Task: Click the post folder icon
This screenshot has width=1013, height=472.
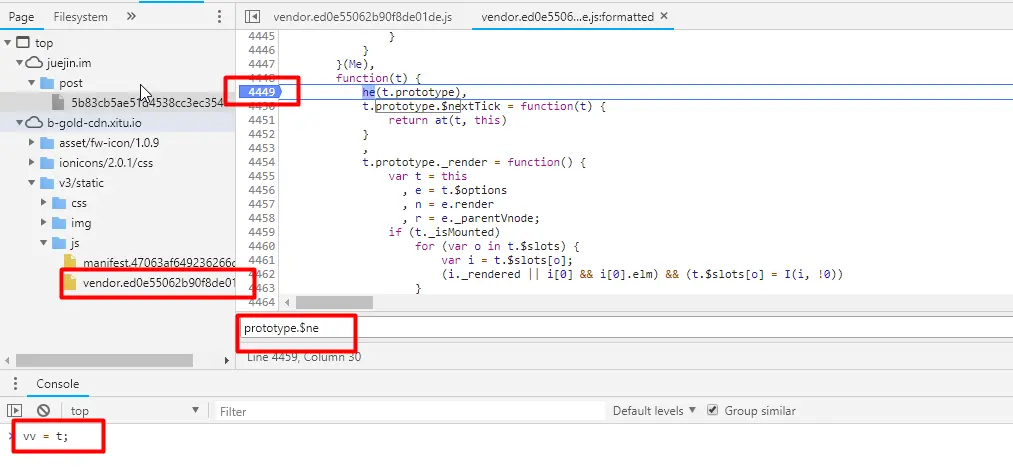Action: (47, 83)
